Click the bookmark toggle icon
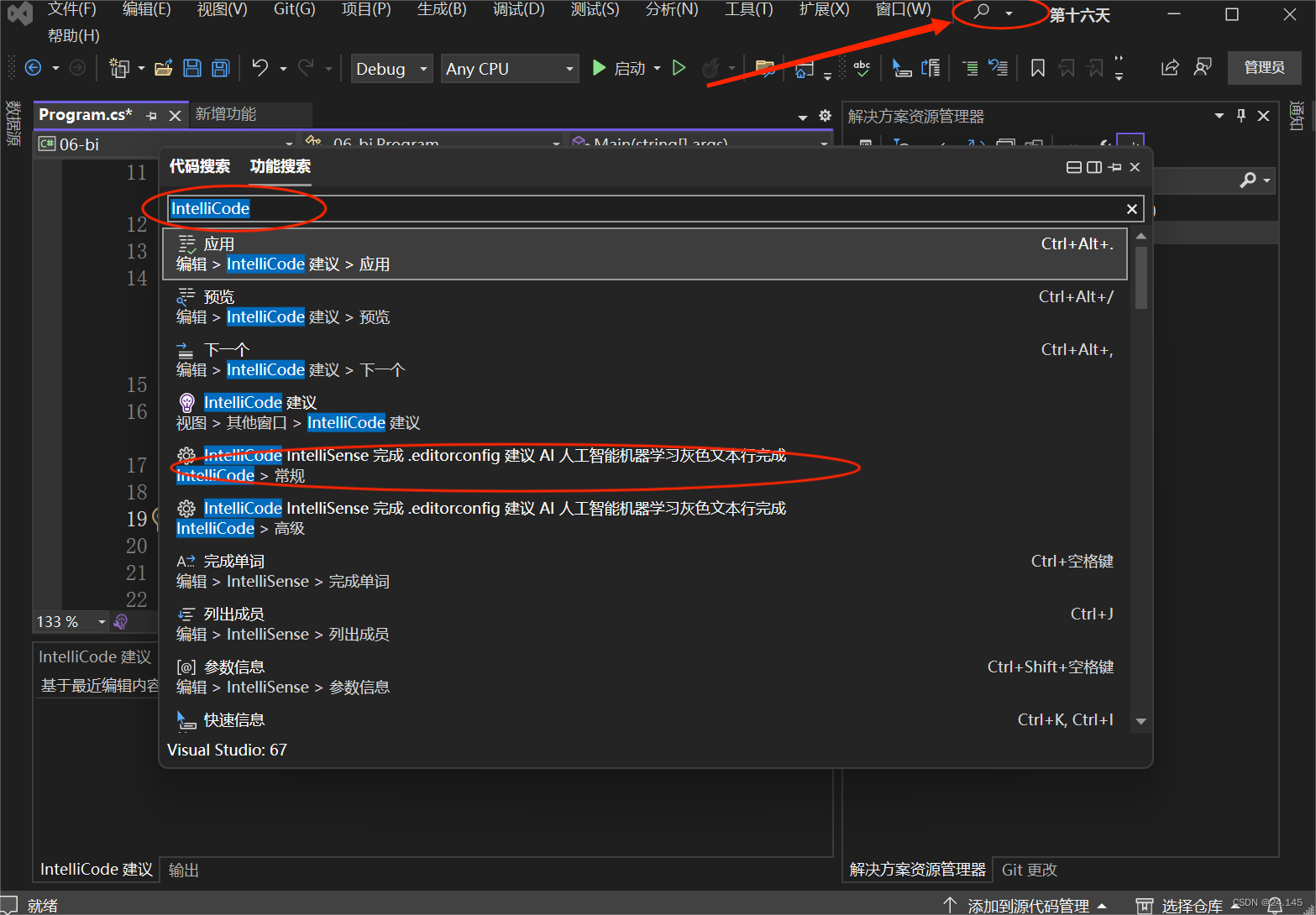The image size is (1316, 915). point(1038,68)
